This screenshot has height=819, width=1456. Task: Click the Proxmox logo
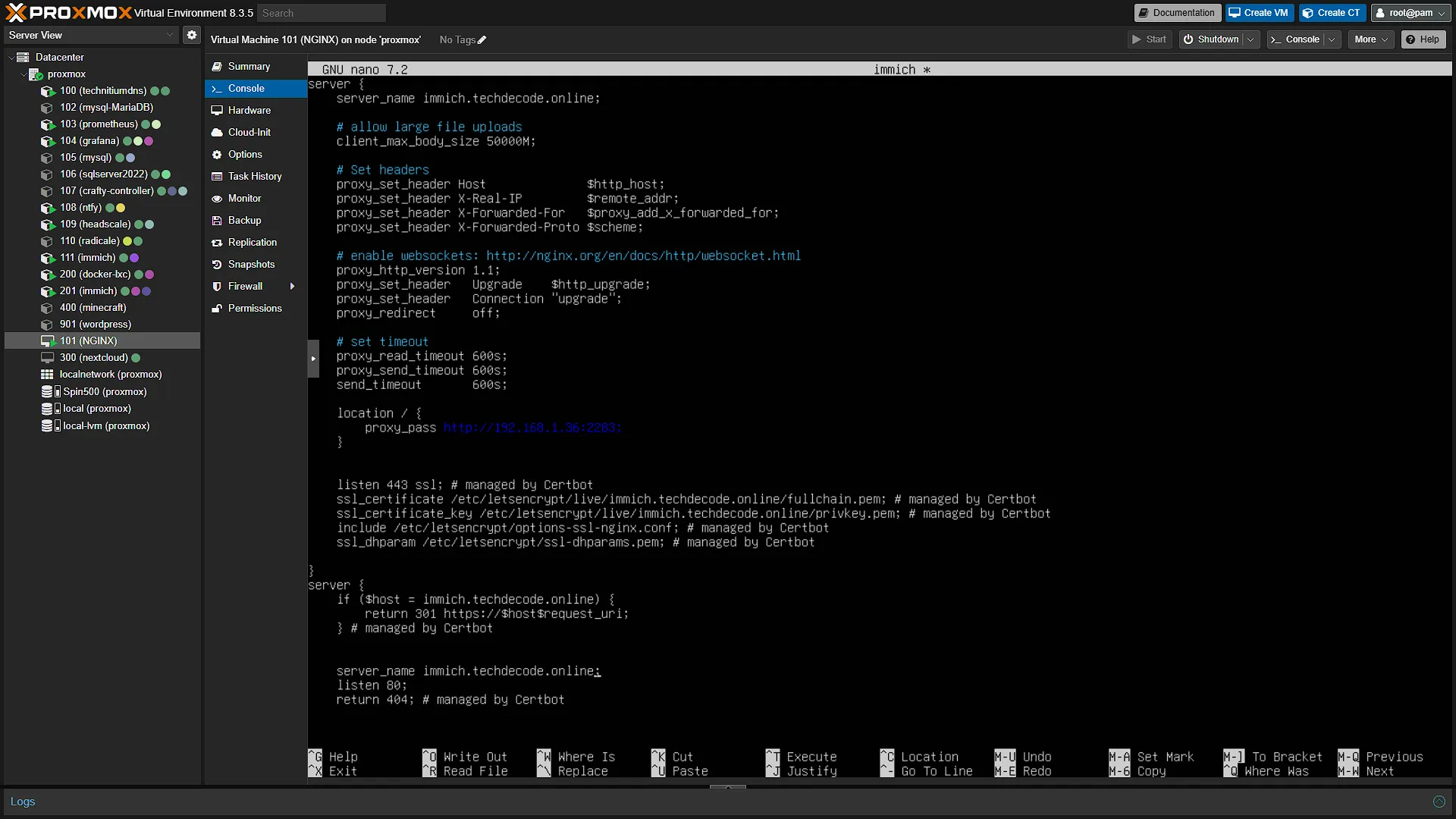point(68,13)
